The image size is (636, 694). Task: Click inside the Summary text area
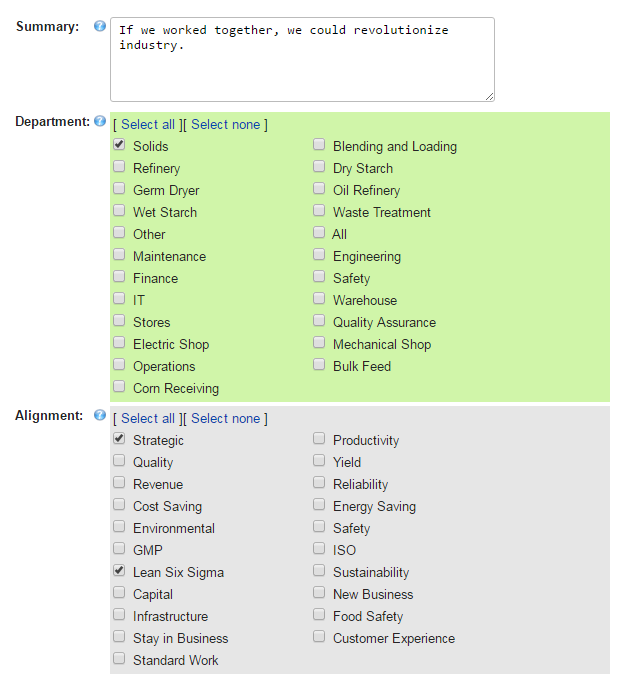[302, 60]
